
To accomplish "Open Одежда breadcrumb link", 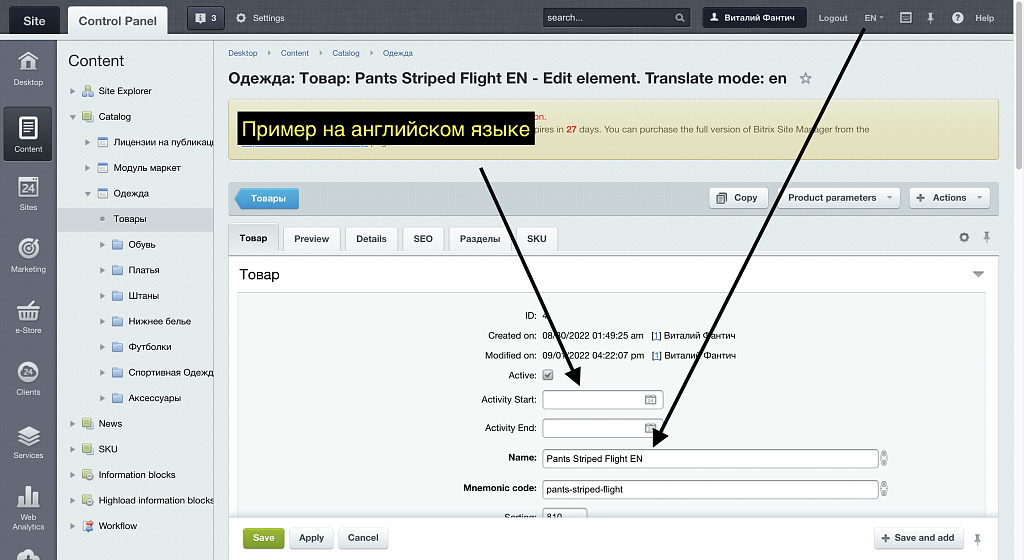I will click(398, 54).
